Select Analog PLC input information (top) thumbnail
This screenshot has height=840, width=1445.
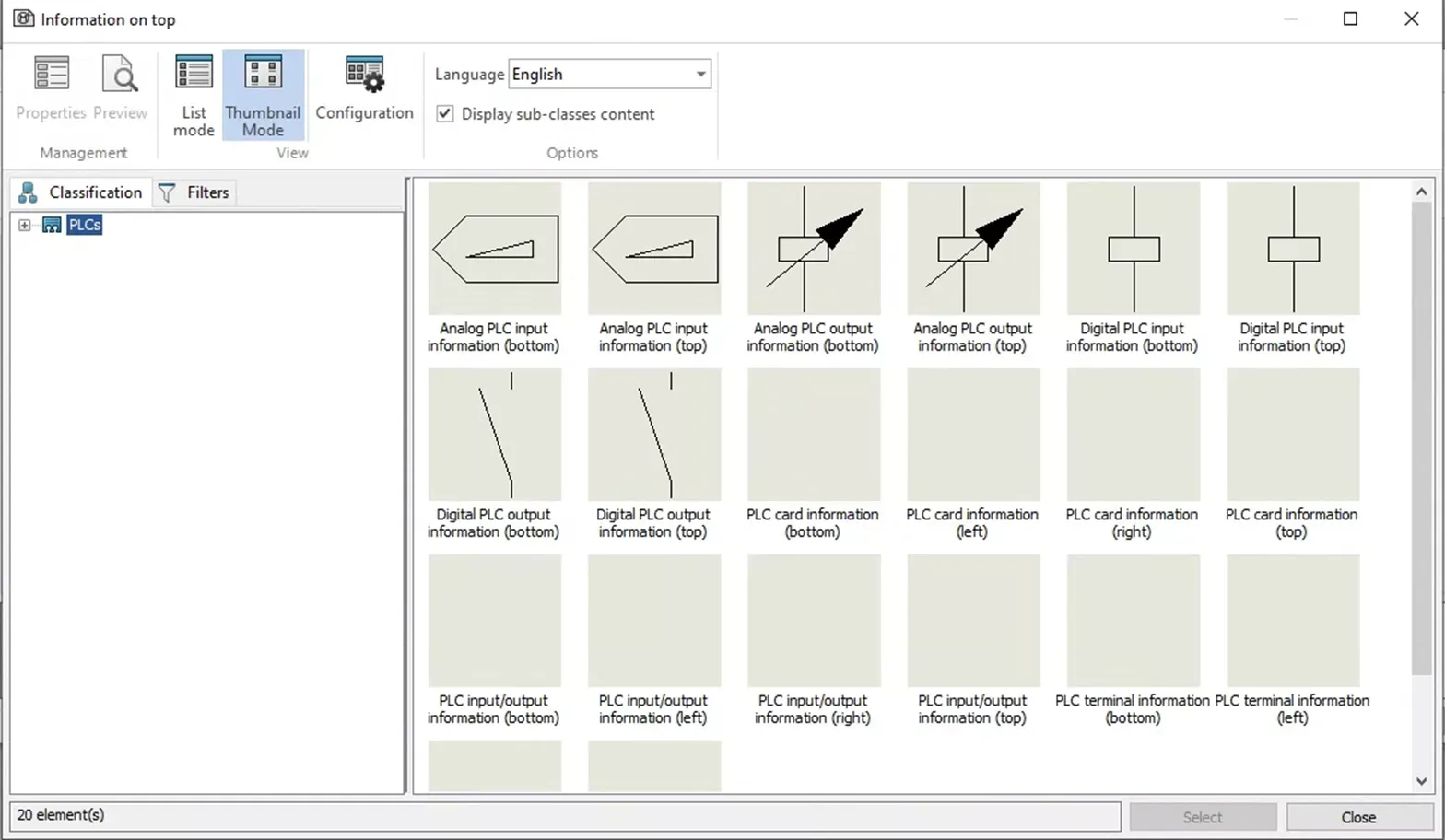654,249
